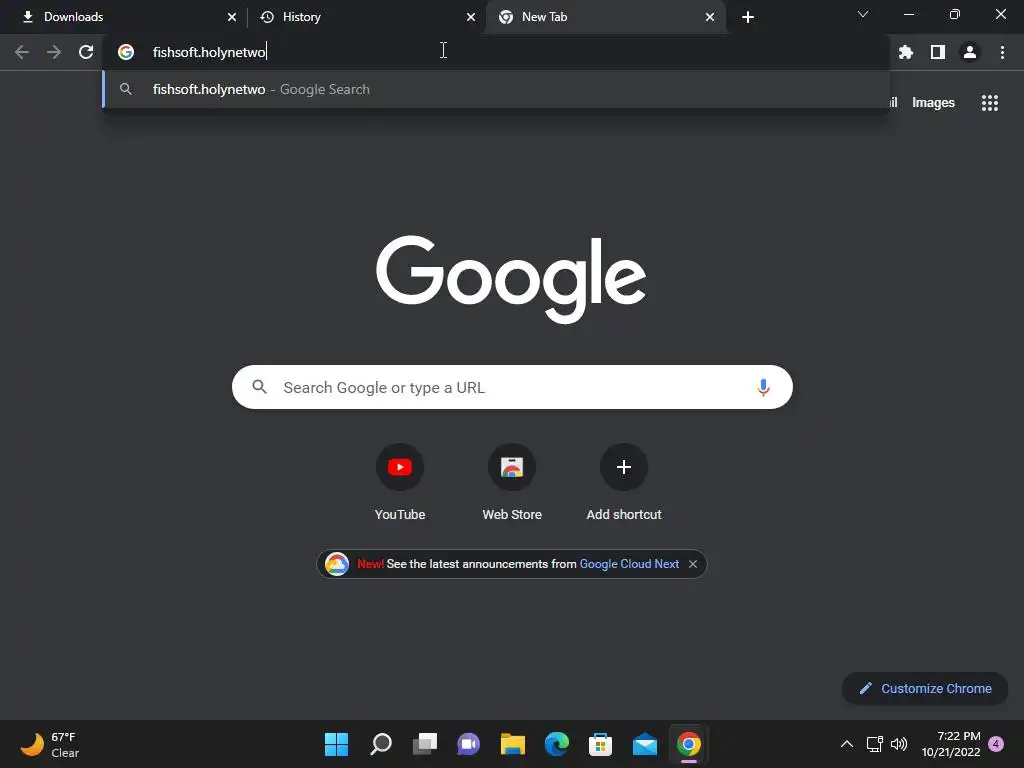1024x768 pixels.
Task: Close the New Tab tab
Action: (710, 17)
